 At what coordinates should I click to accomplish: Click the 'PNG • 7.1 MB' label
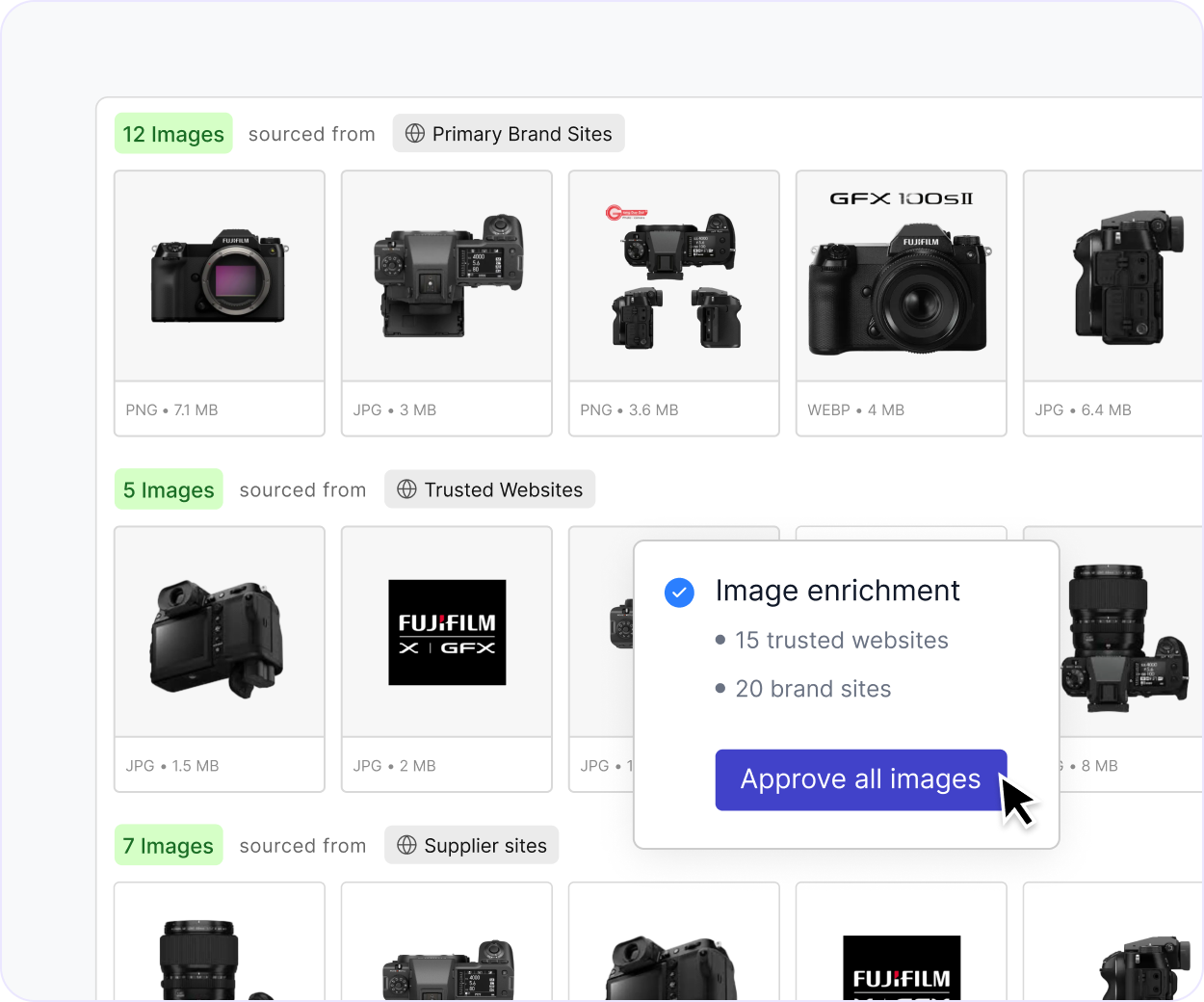click(x=172, y=410)
